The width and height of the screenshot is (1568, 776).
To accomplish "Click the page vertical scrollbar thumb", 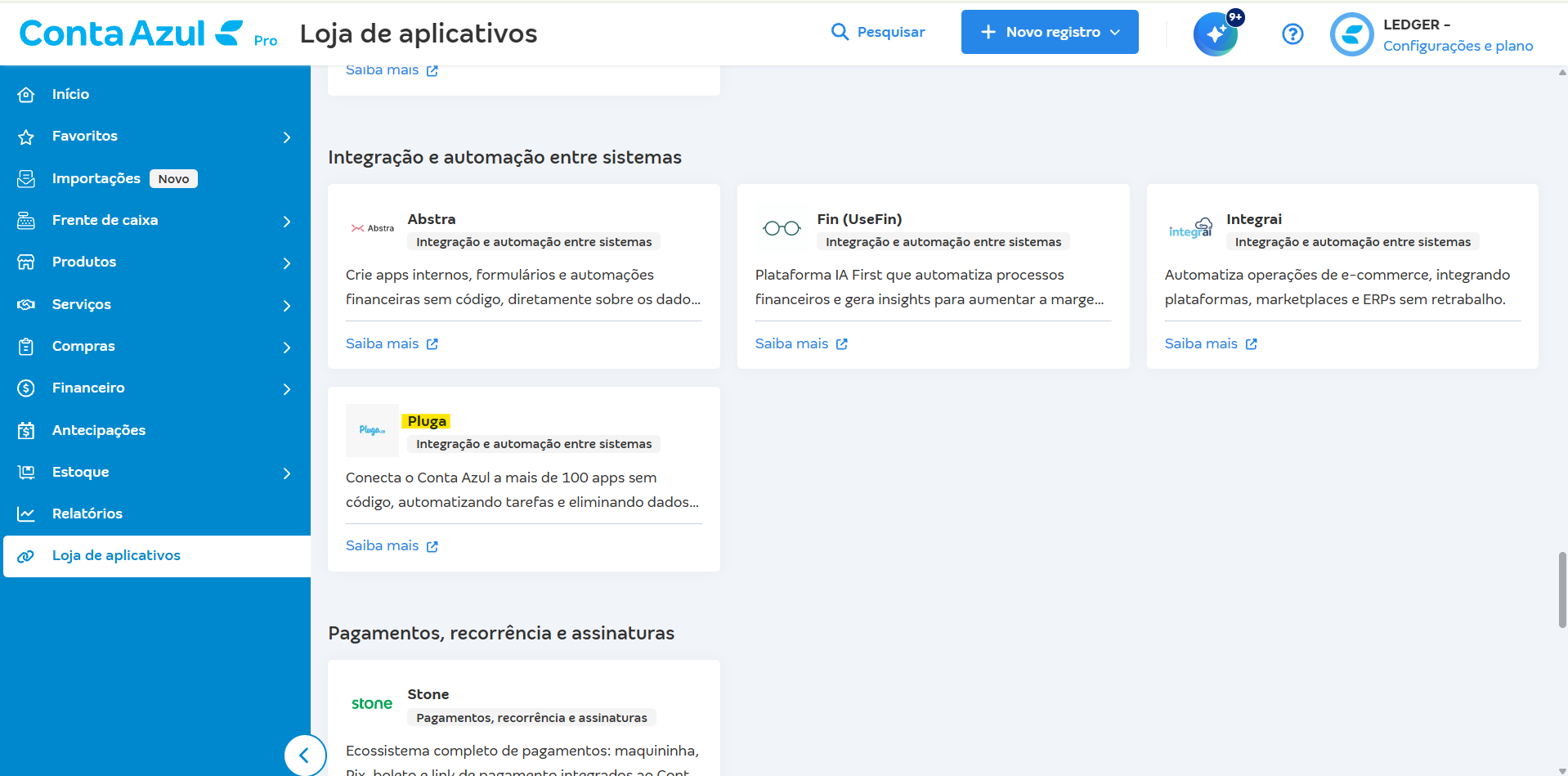I will point(1562,590).
